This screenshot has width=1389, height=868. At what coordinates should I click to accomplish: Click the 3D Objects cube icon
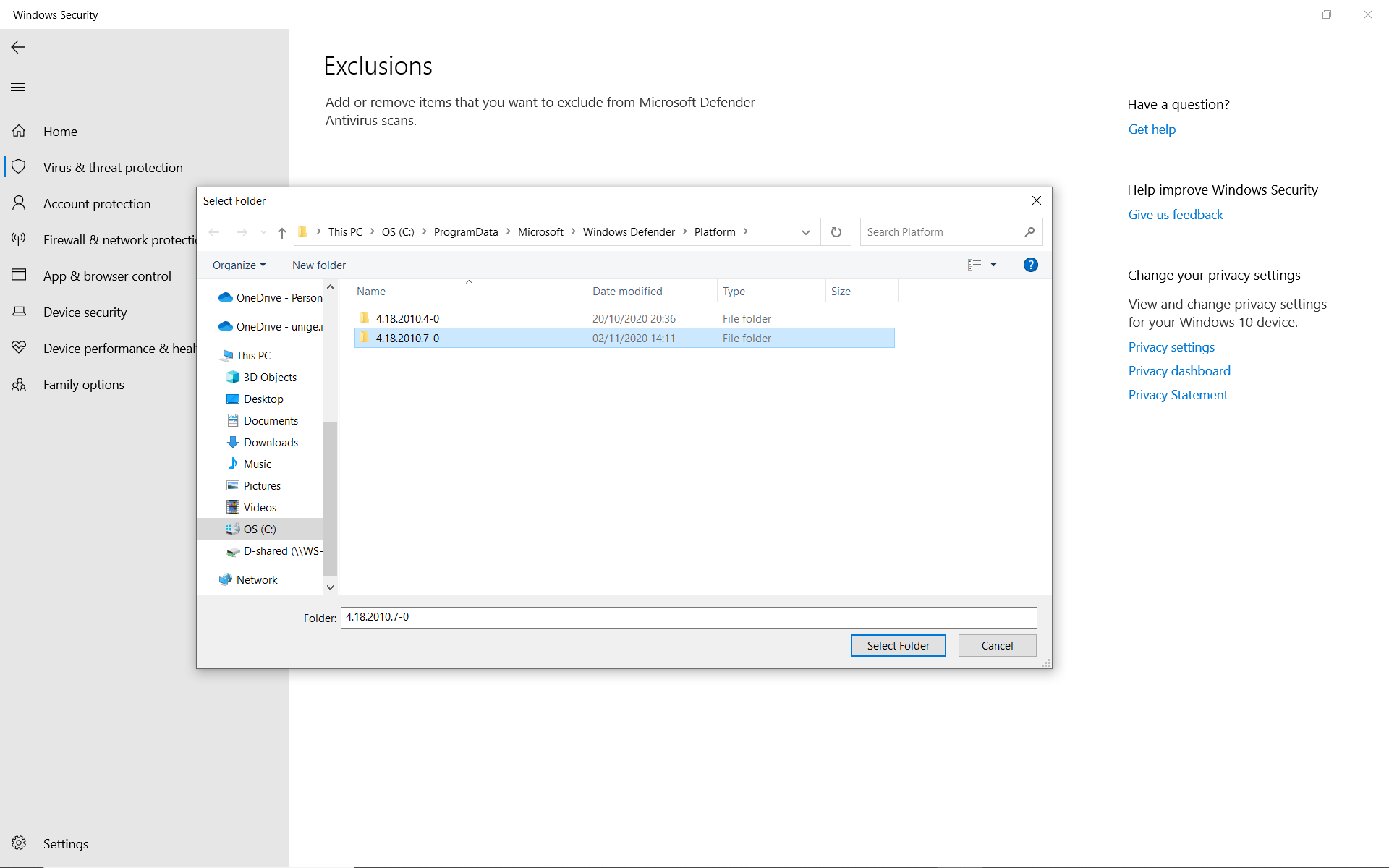(x=233, y=377)
